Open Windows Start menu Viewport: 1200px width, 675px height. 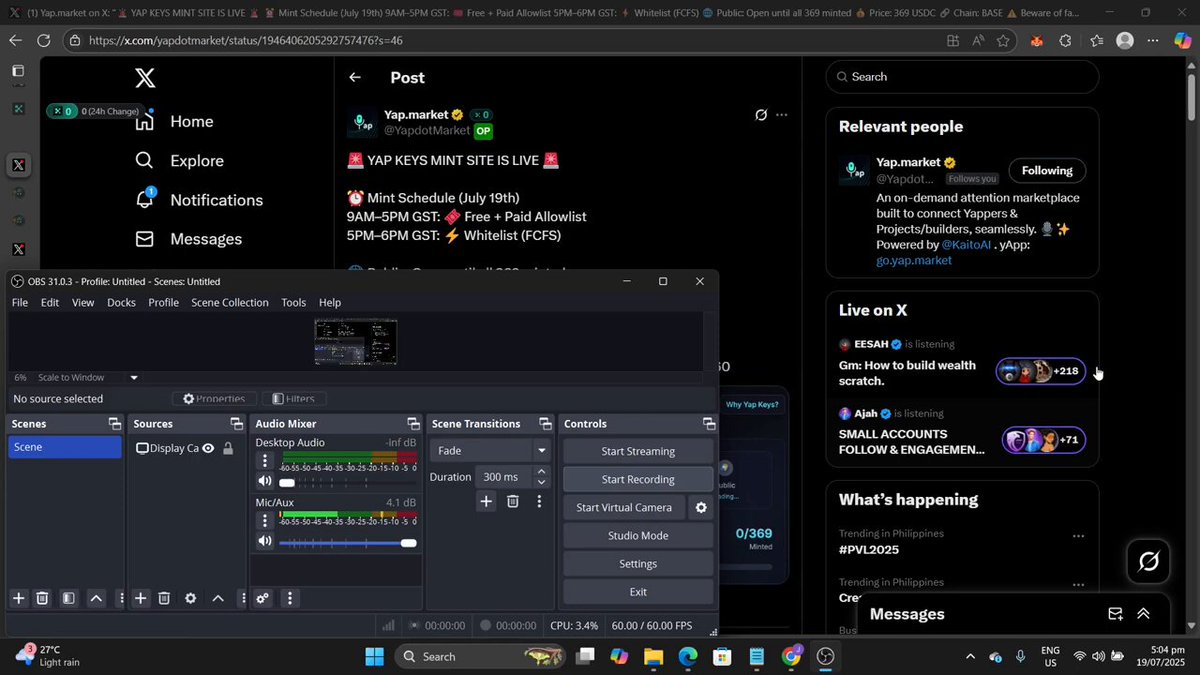(374, 656)
